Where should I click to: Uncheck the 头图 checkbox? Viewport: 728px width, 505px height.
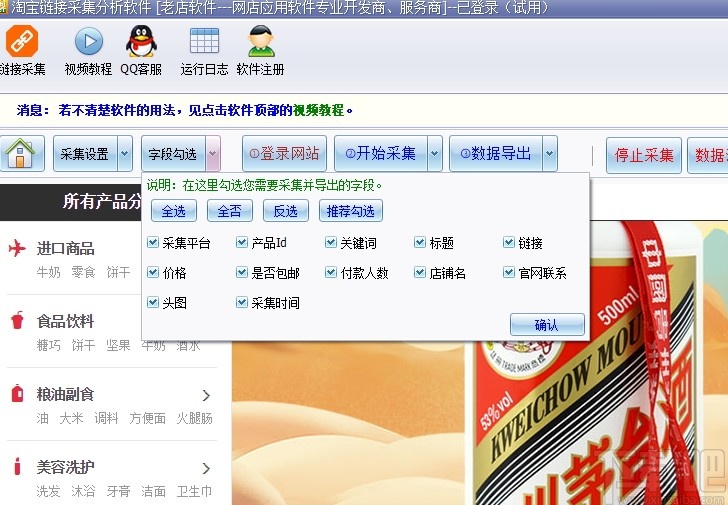click(x=153, y=303)
